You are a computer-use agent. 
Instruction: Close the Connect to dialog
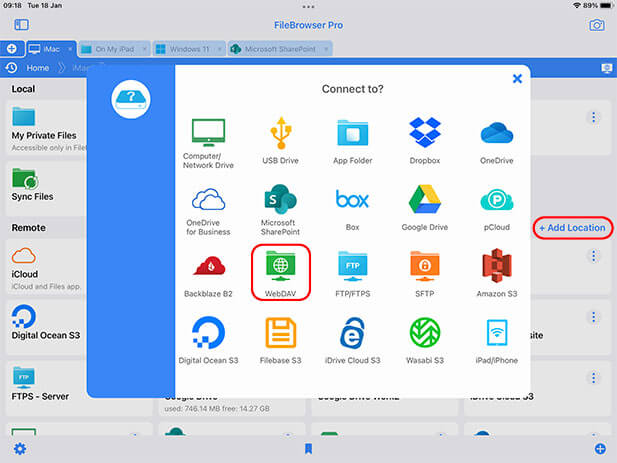point(517,79)
